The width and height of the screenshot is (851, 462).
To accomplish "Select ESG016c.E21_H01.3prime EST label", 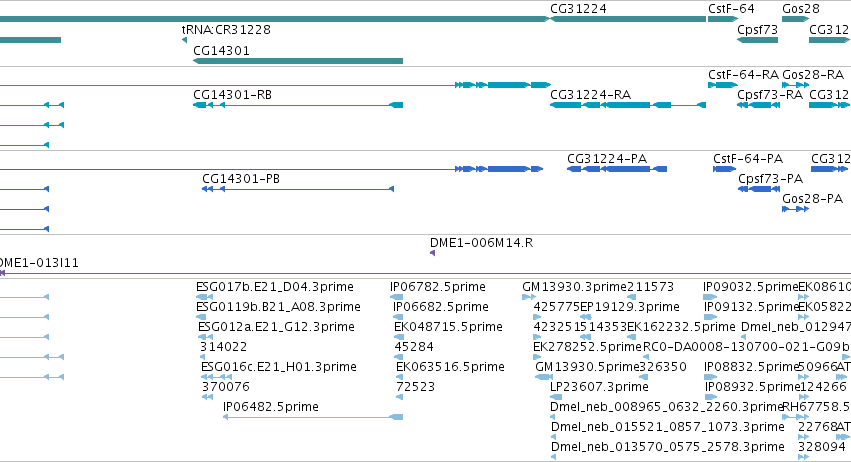I will click(x=278, y=366).
